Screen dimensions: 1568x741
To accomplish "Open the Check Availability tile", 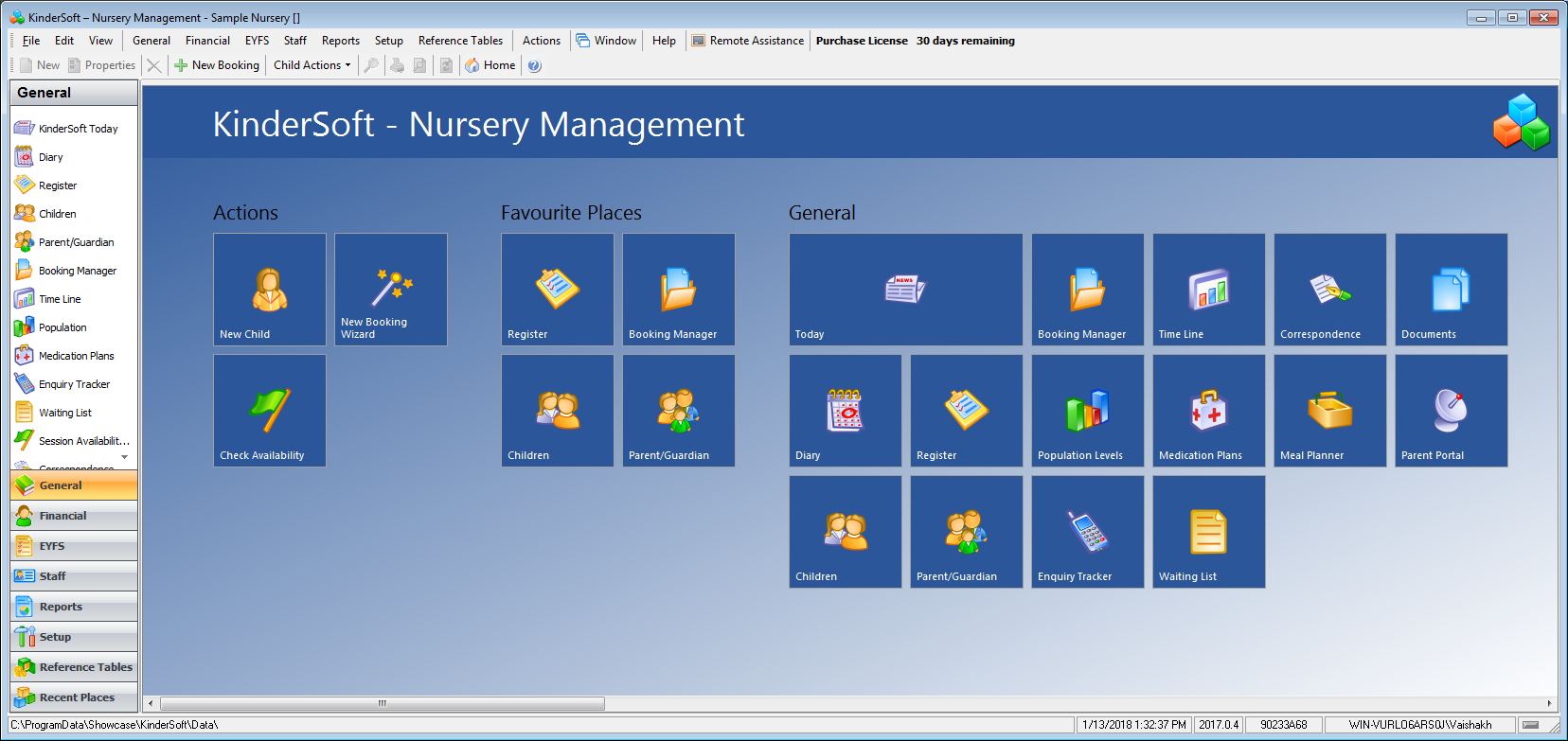I will click(270, 411).
